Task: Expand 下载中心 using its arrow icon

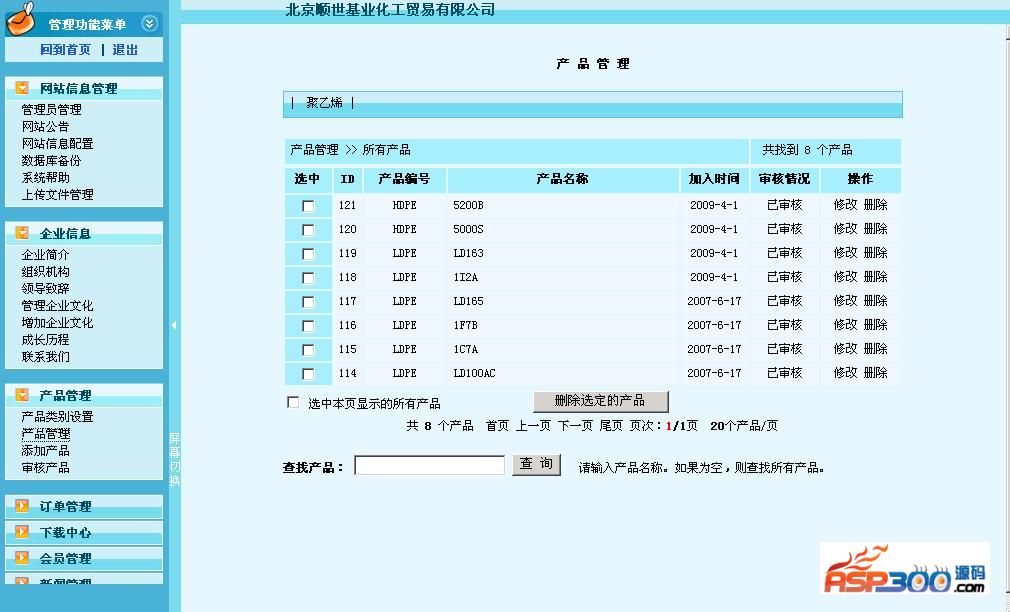Action: click(x=22, y=531)
